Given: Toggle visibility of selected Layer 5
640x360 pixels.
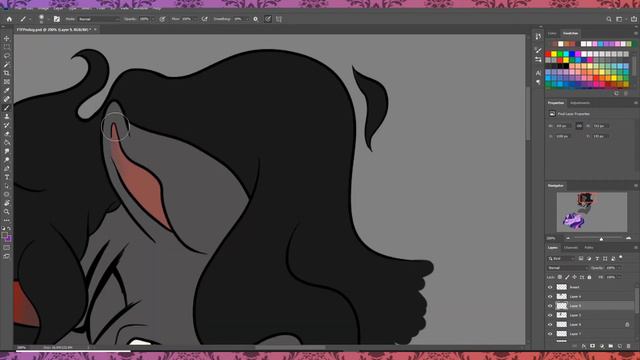Looking at the screenshot, I should [x=550, y=306].
